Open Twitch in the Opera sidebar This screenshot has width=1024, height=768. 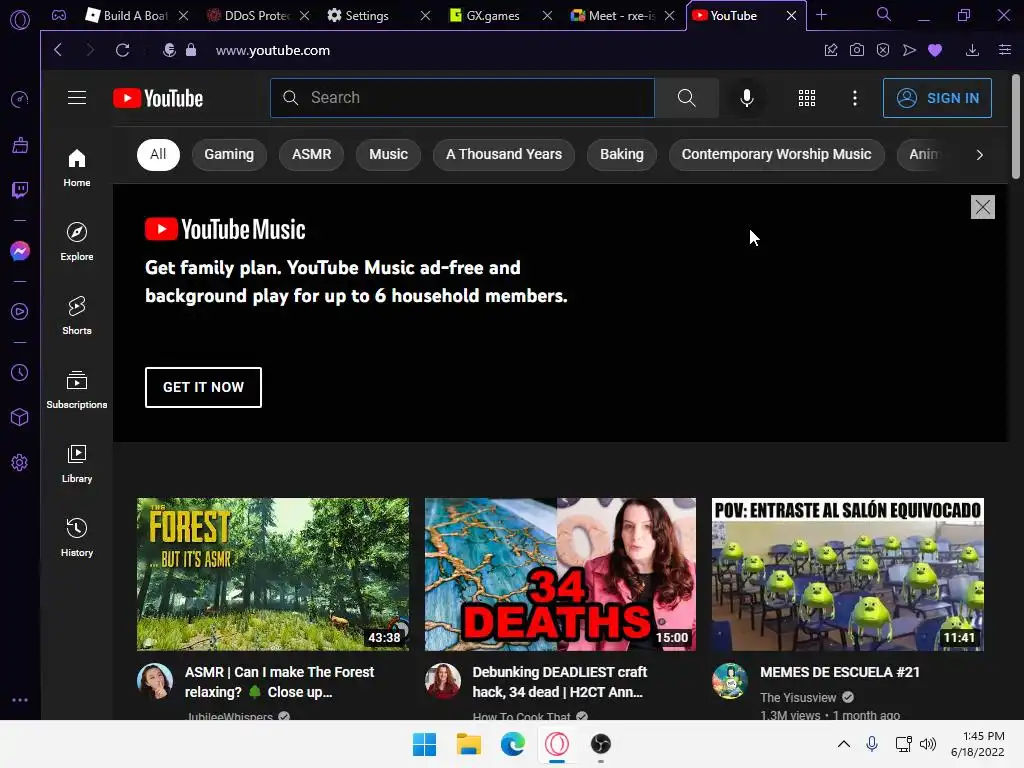(20, 189)
